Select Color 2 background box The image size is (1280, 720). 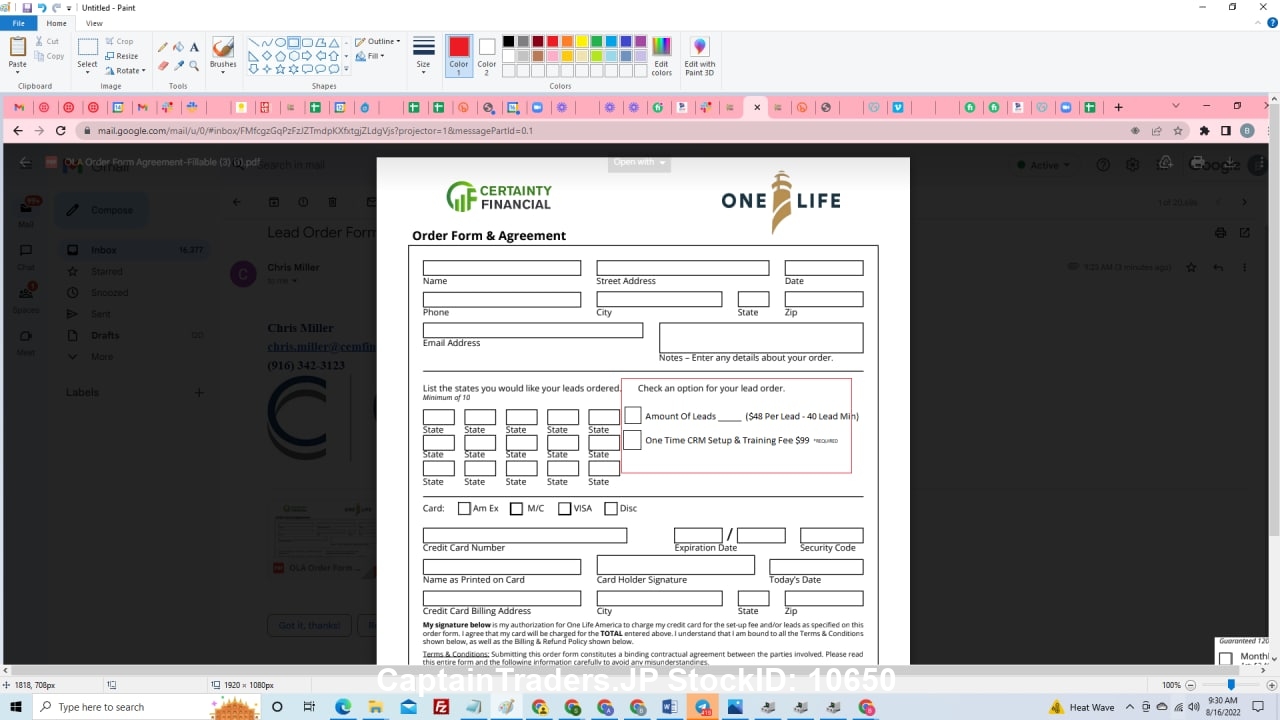pyautogui.click(x=487, y=55)
